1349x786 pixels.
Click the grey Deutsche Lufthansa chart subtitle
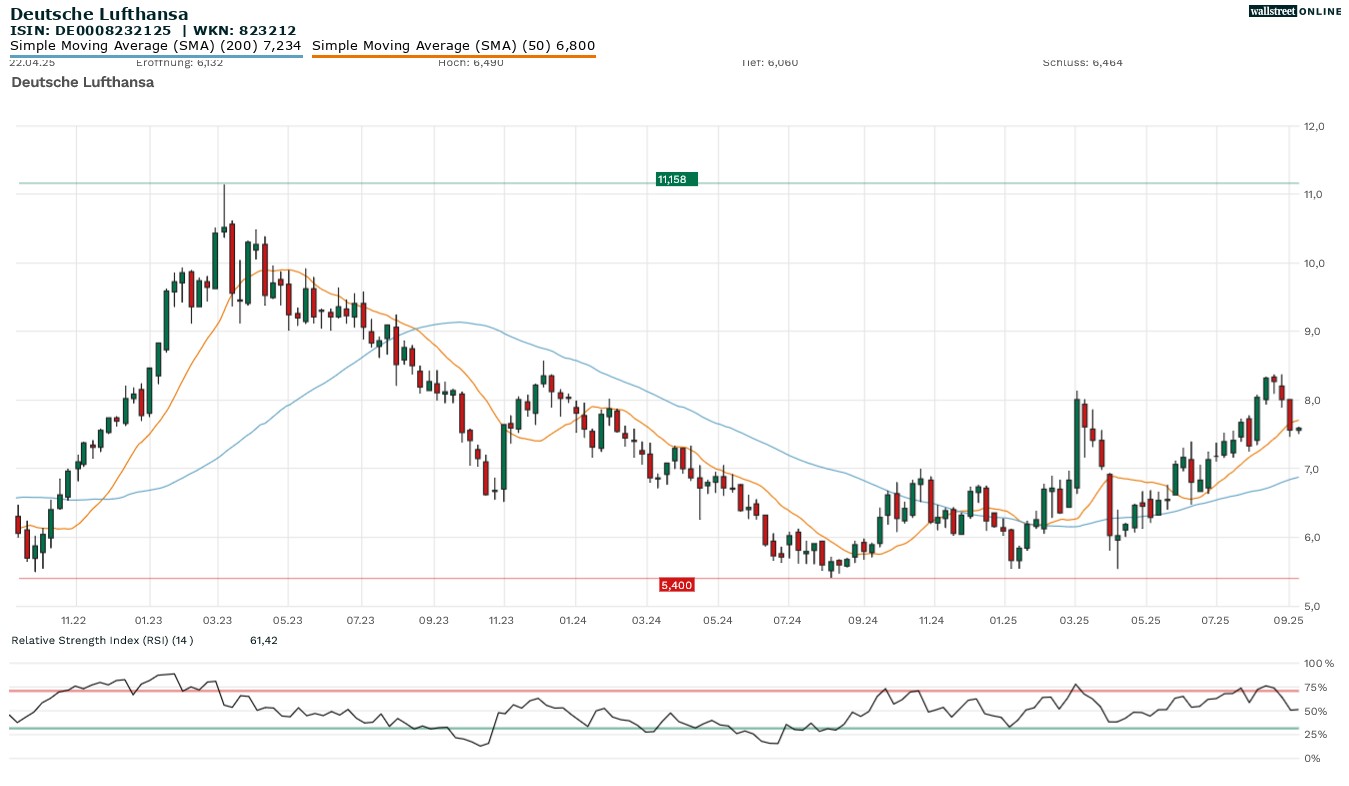pyautogui.click(x=83, y=82)
